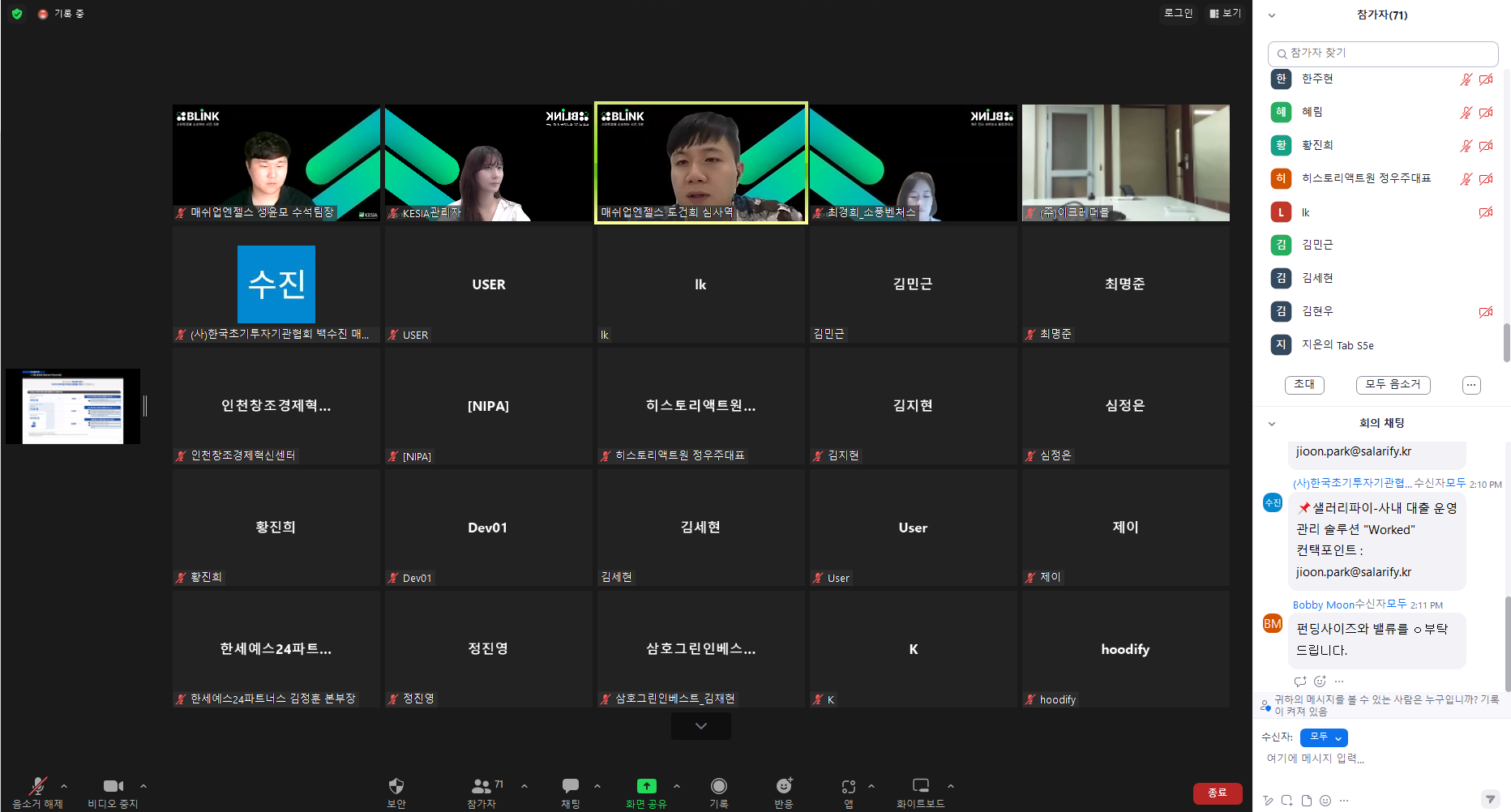
Task: Click the encryption shield icon top-left
Action: (x=17, y=14)
